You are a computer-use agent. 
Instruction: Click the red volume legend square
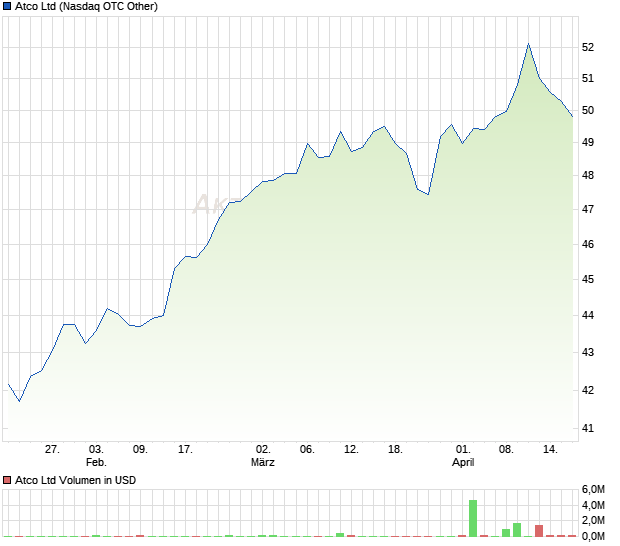[7, 480]
